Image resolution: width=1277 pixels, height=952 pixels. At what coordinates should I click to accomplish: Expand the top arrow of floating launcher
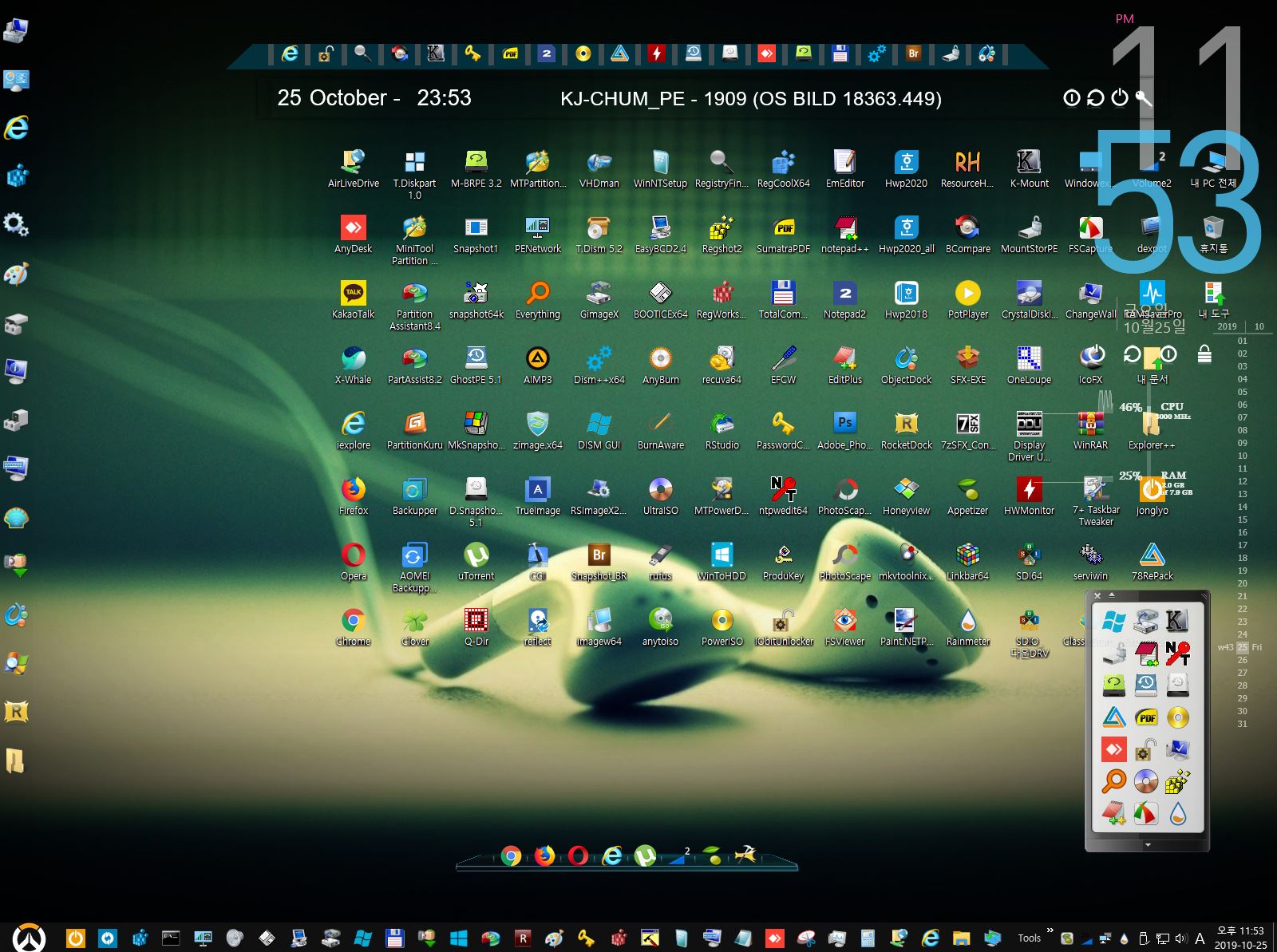(1112, 595)
